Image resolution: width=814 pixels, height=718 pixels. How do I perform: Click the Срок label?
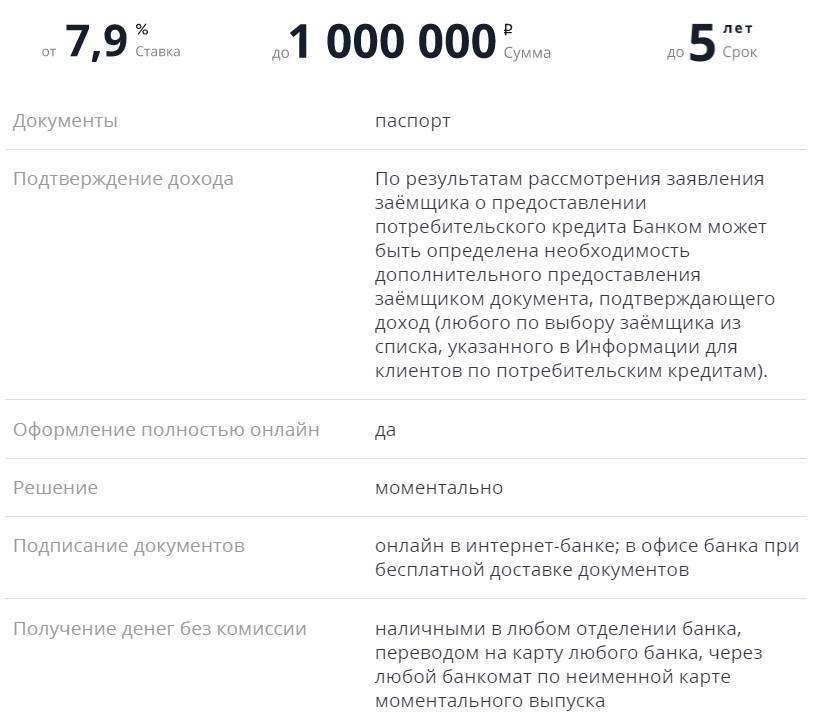pos(740,52)
